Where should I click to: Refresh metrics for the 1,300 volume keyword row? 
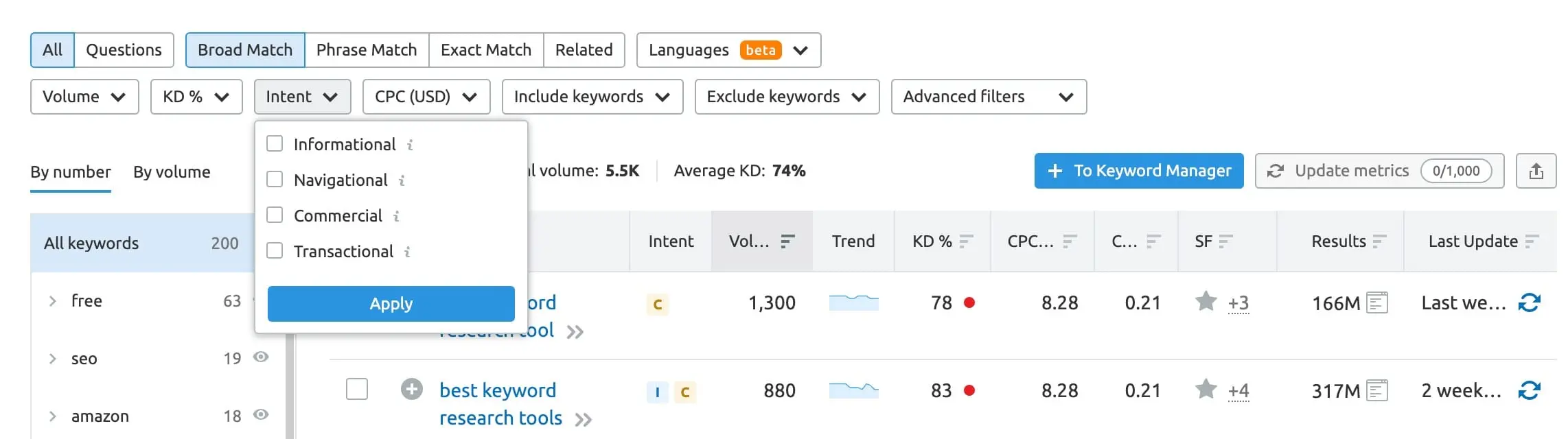click(x=1530, y=302)
